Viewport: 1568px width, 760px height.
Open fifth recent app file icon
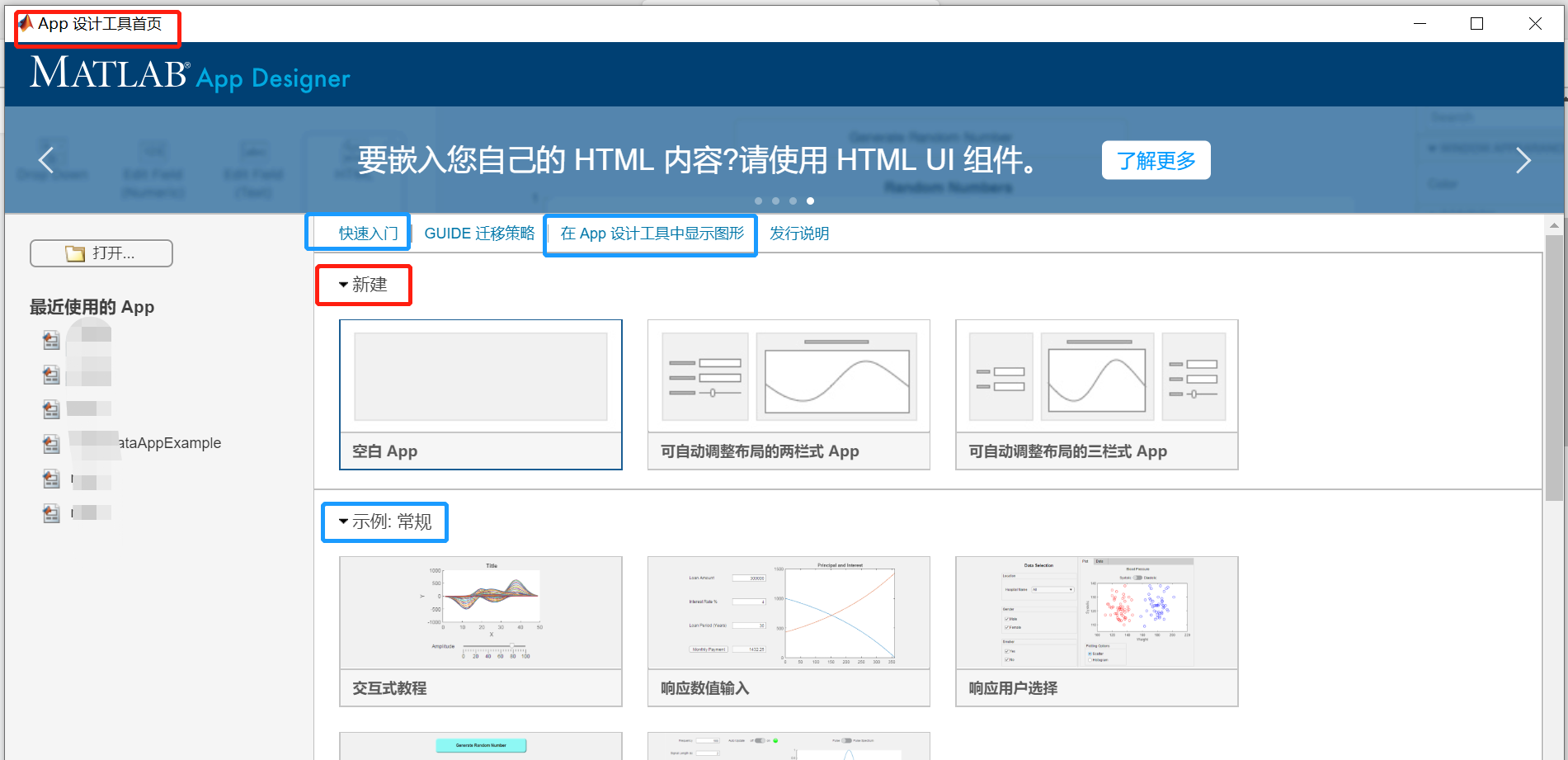tap(51, 478)
